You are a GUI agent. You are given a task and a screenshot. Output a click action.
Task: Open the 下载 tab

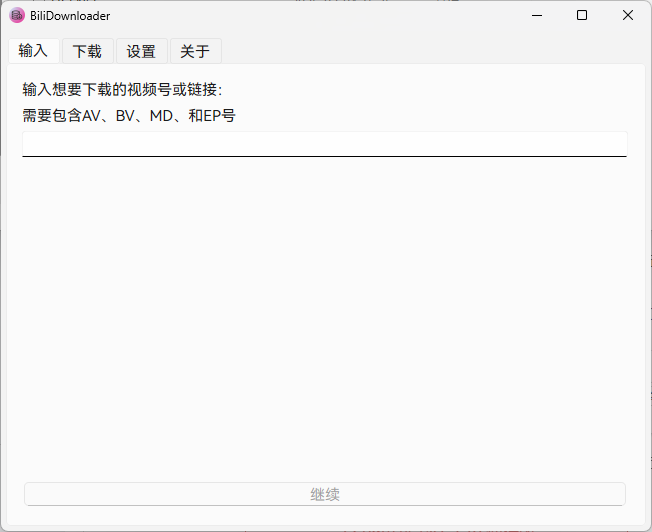coord(87,51)
